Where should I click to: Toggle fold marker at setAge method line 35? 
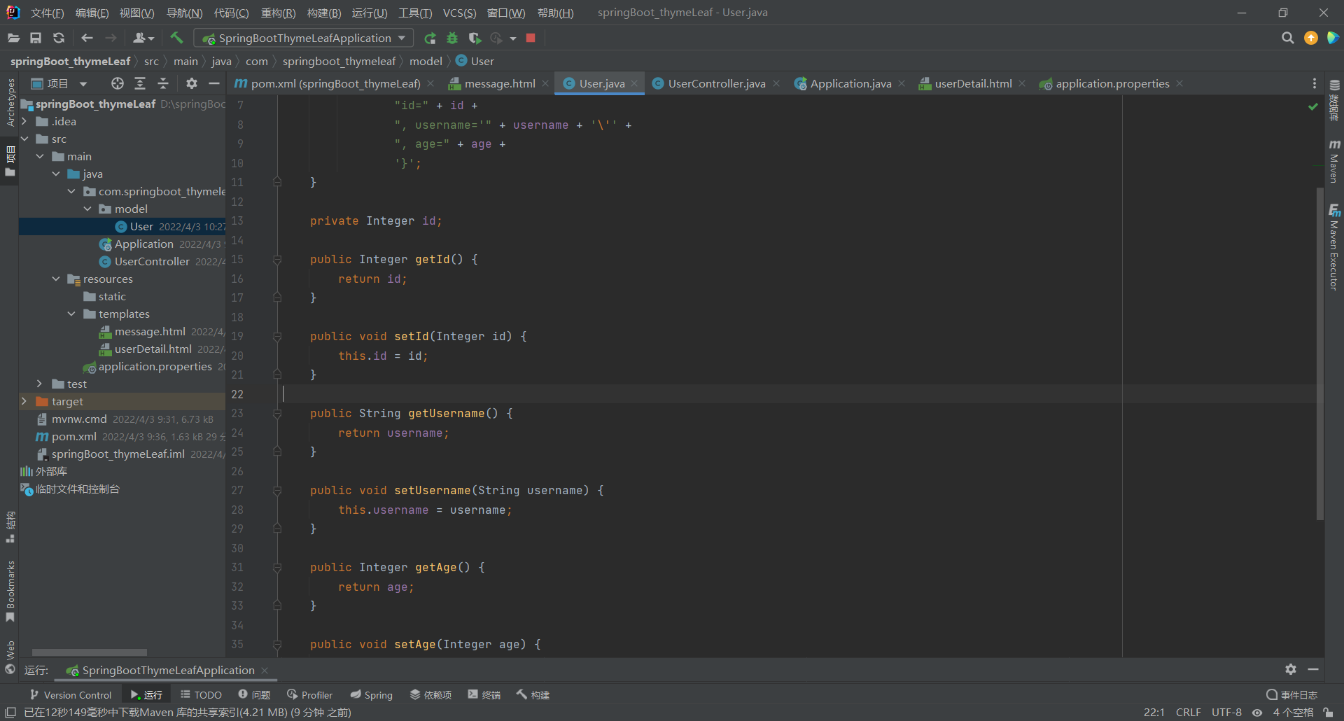277,644
